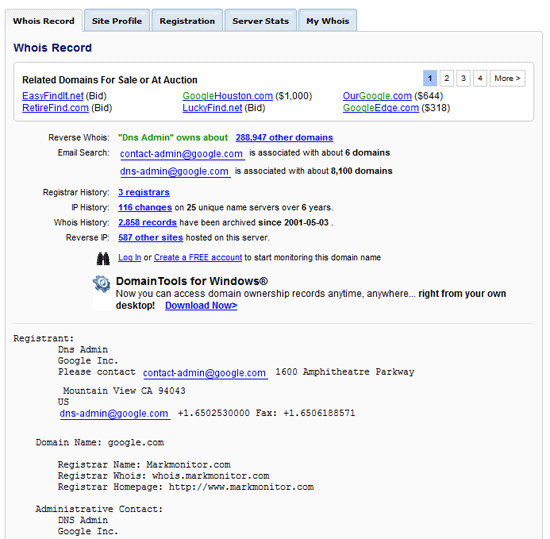This screenshot has height=539, width=550.
Task: Go to page 3 of related domains
Action: coord(463,78)
